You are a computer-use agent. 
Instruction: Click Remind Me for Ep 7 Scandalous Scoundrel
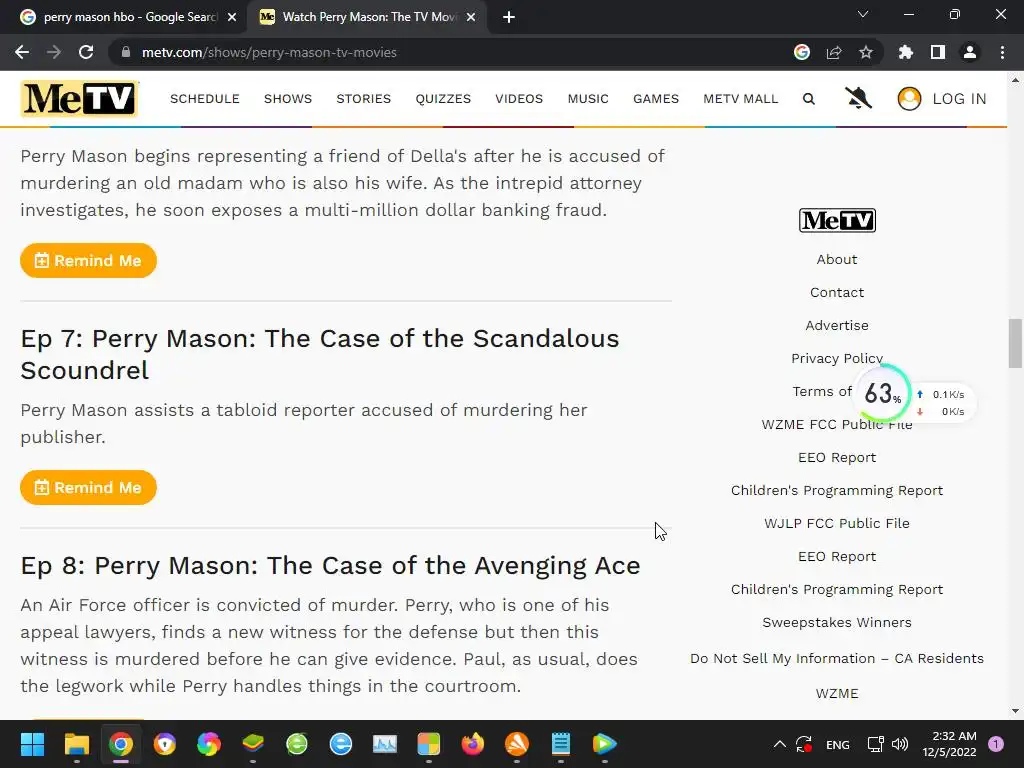[x=88, y=487]
